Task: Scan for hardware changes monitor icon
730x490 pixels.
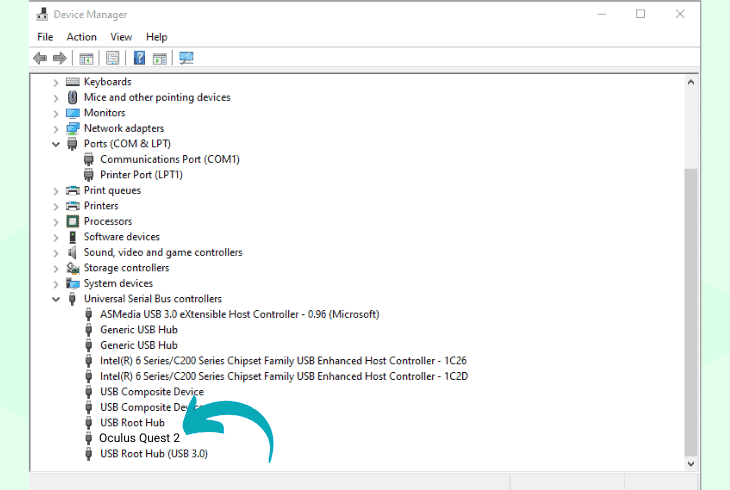Action: point(186,58)
